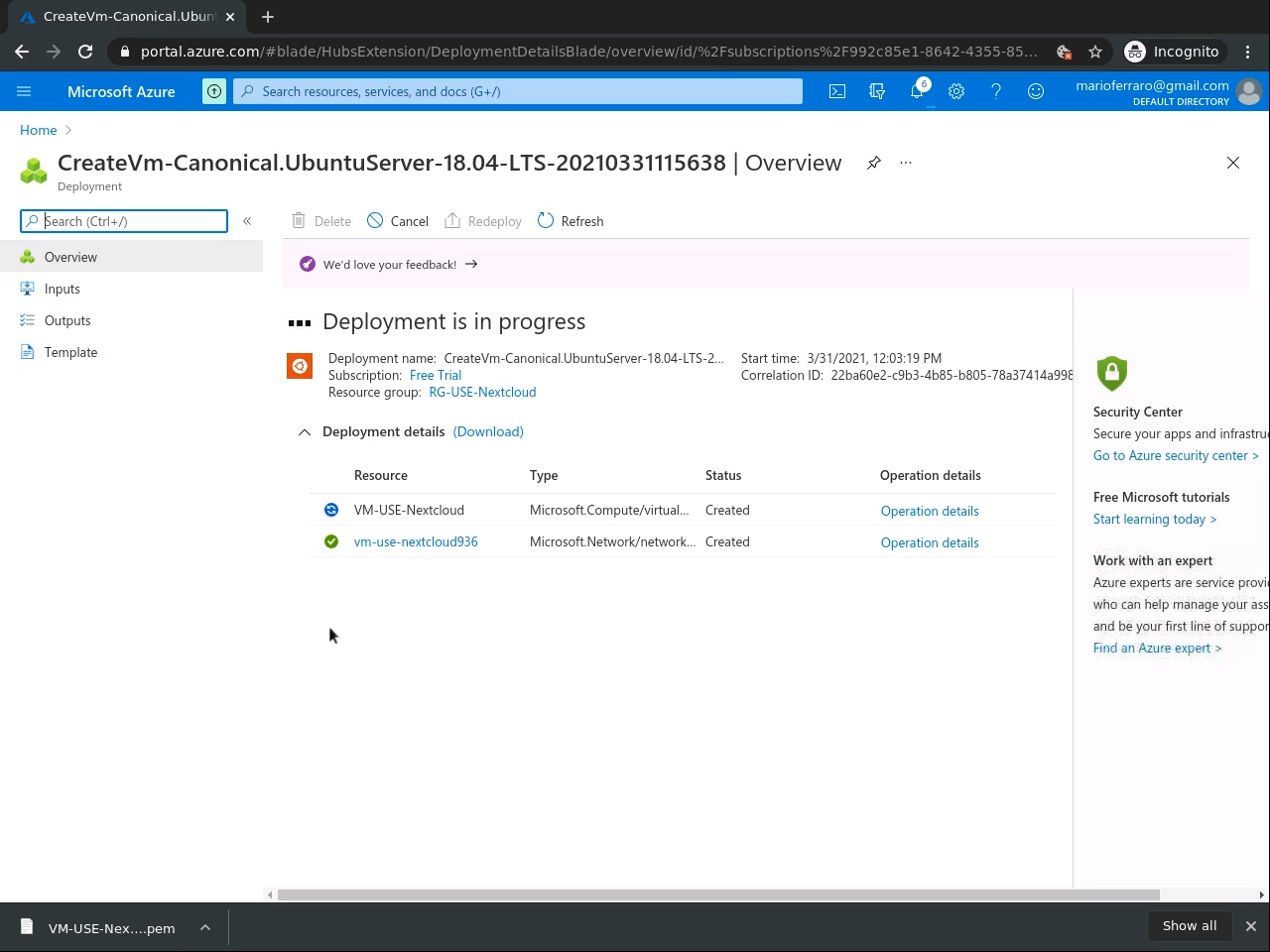Click the Security Center shield icon
Image resolution: width=1270 pixels, height=952 pixels.
(x=1112, y=374)
